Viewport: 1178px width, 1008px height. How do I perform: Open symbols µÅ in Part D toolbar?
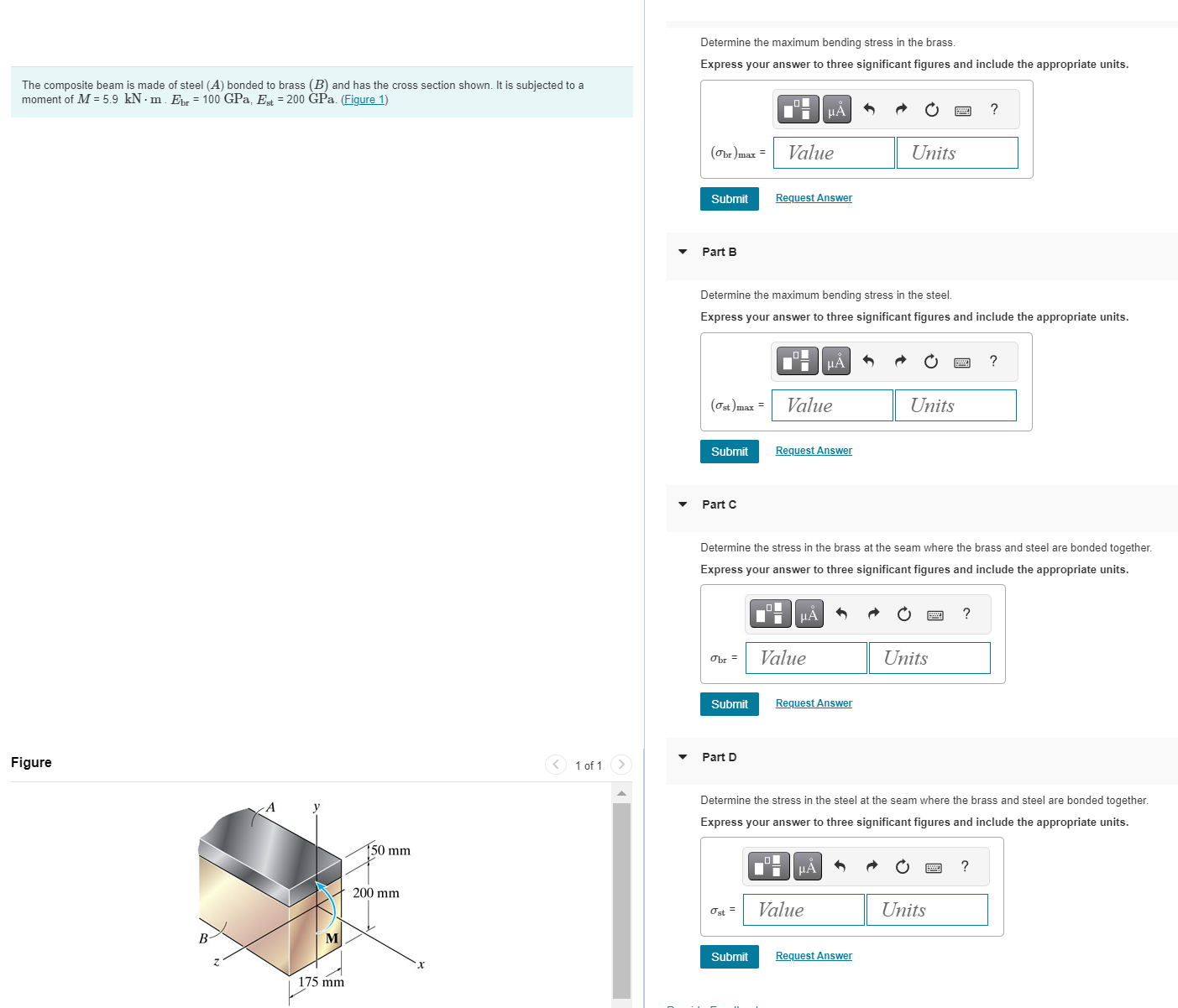807,866
